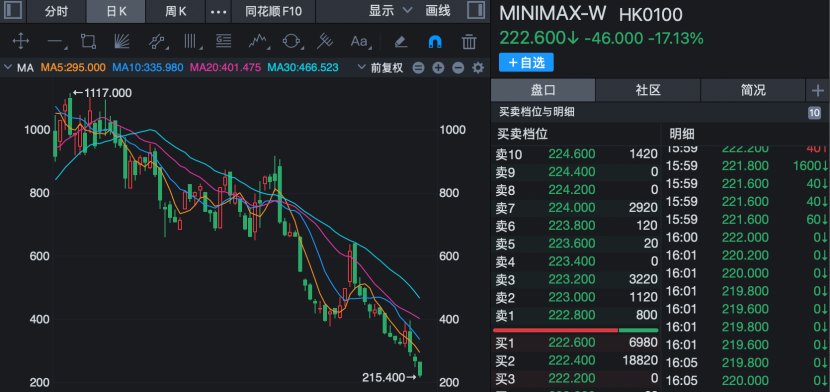Click the minus zoom-out icon
This screenshot has width=830, height=392.
(458, 68)
